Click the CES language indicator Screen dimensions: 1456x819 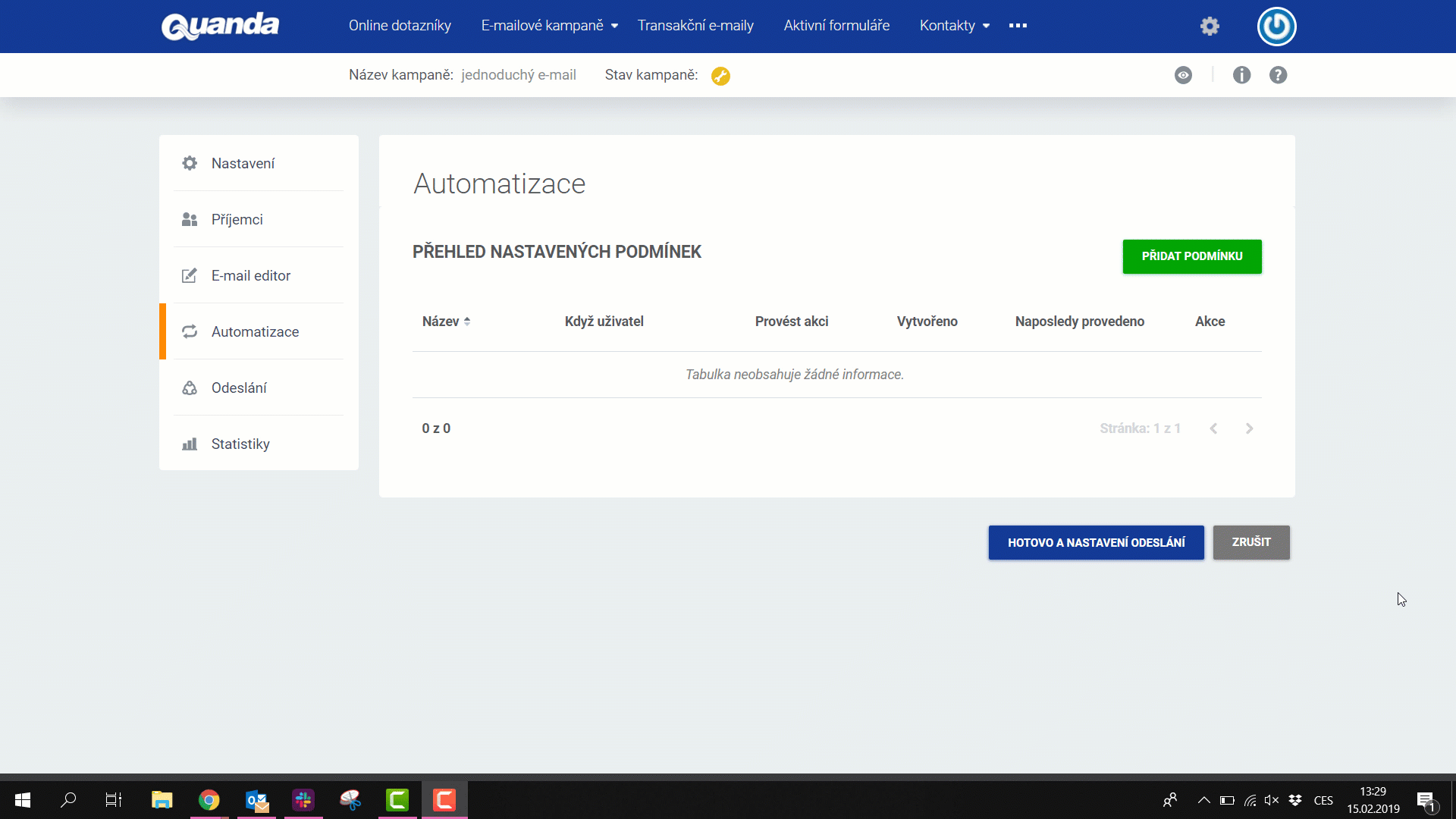click(x=1323, y=800)
